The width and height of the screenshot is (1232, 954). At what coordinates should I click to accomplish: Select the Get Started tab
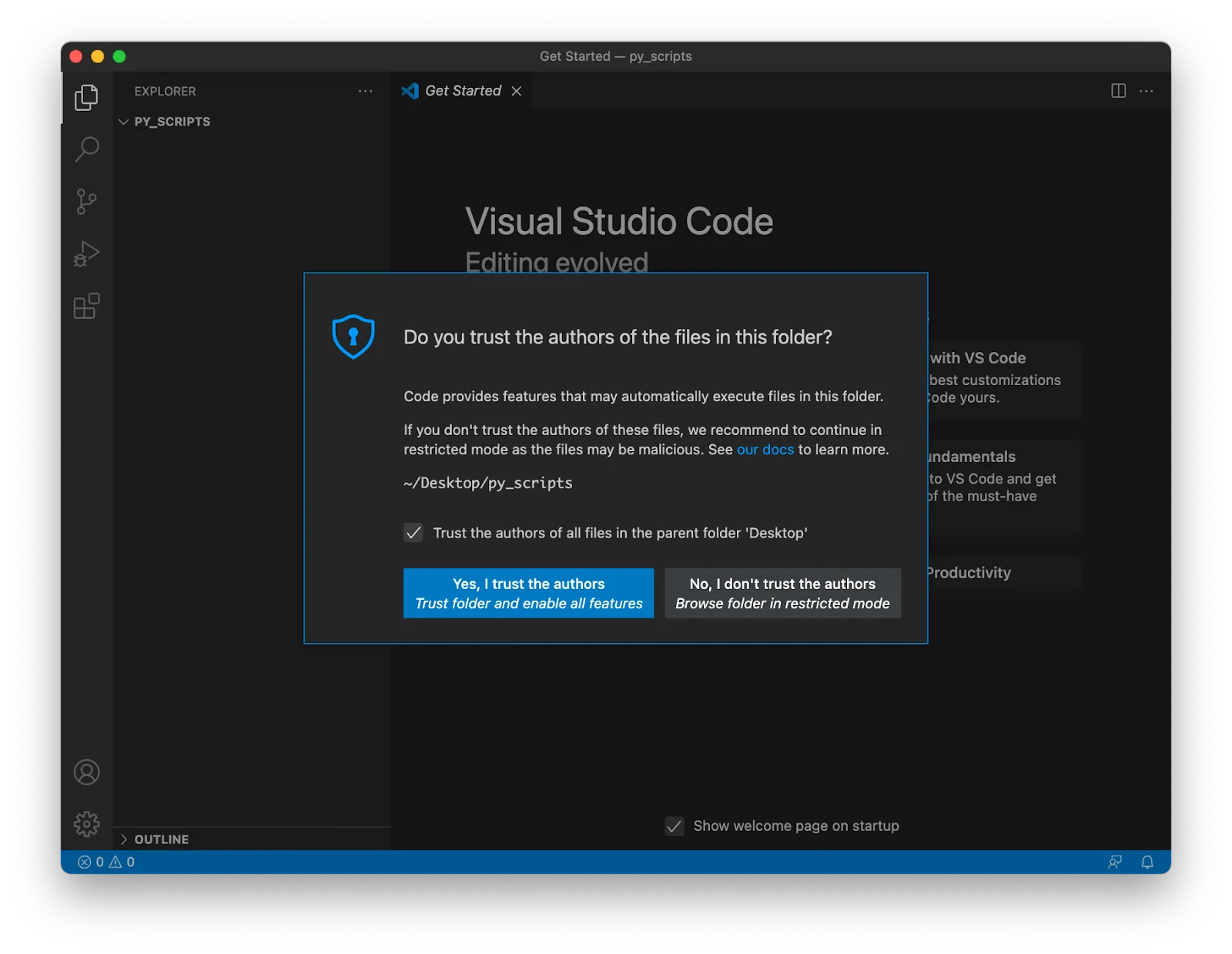click(462, 91)
